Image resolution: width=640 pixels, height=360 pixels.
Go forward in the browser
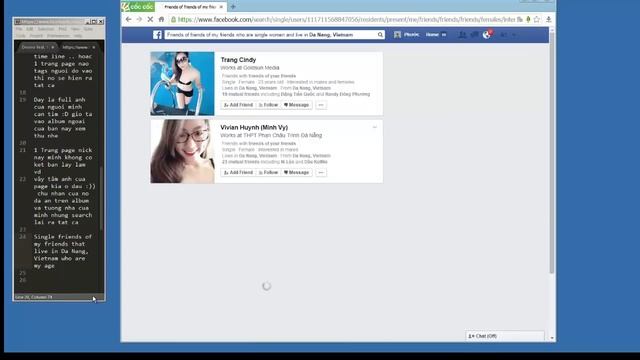pos(139,19)
